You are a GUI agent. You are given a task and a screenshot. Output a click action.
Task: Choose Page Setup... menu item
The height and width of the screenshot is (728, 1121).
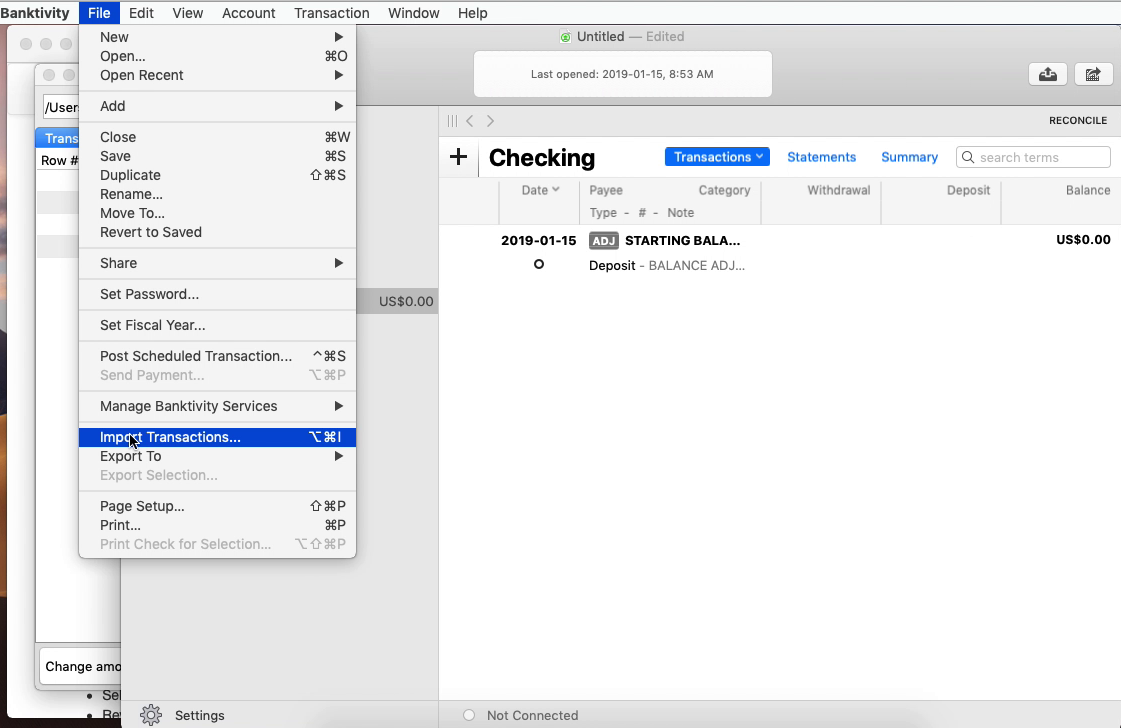tap(217, 506)
